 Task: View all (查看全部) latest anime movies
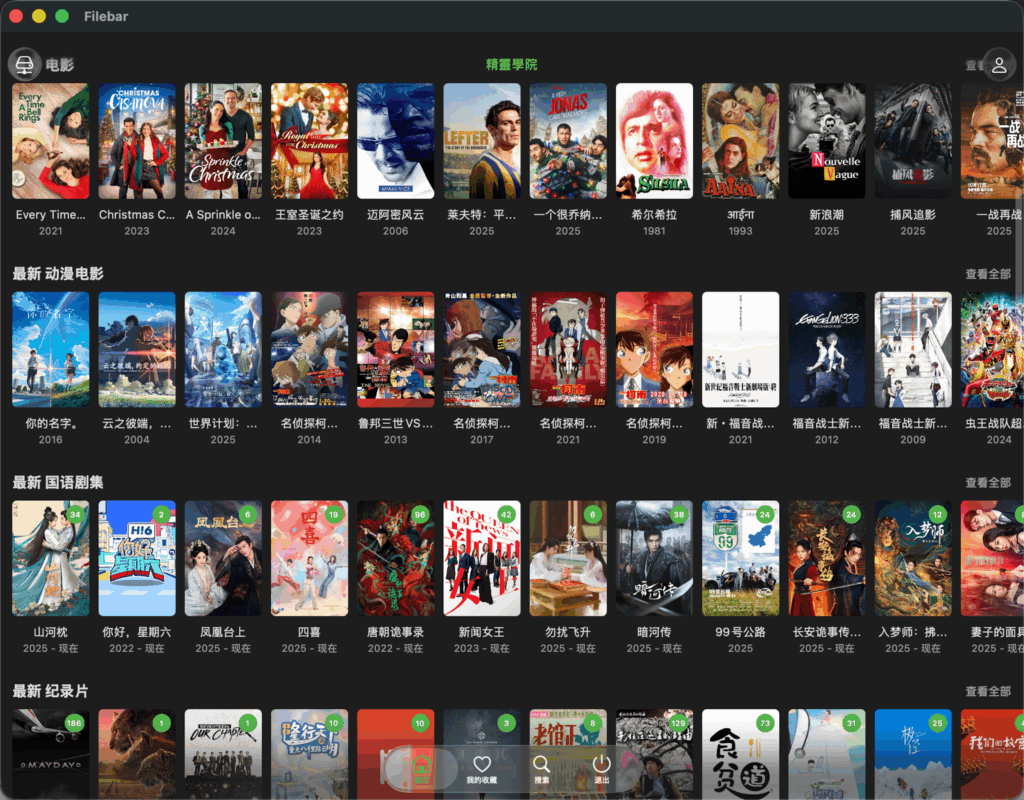click(x=987, y=274)
